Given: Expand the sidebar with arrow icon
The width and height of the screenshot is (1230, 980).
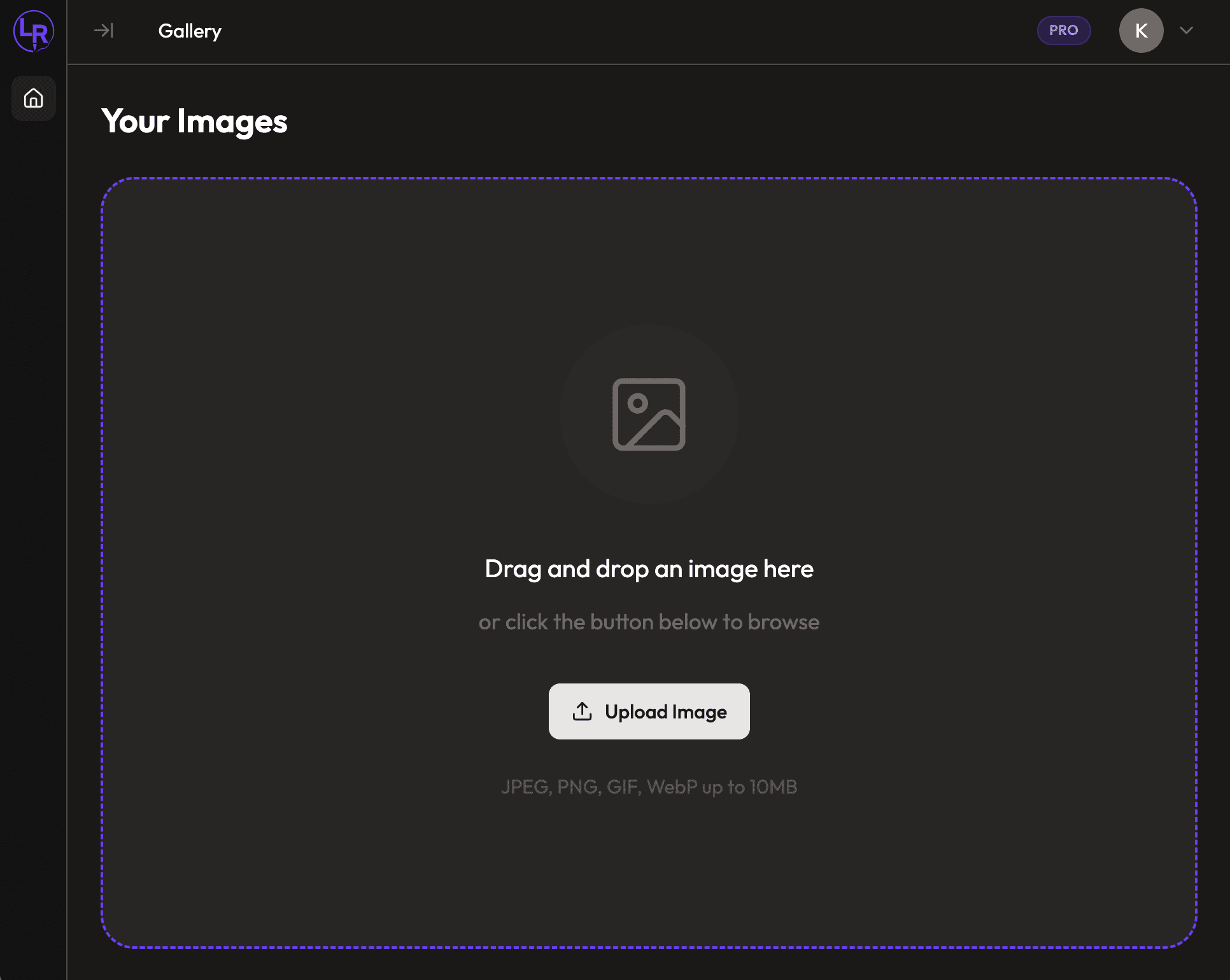Looking at the screenshot, I should 103,31.
